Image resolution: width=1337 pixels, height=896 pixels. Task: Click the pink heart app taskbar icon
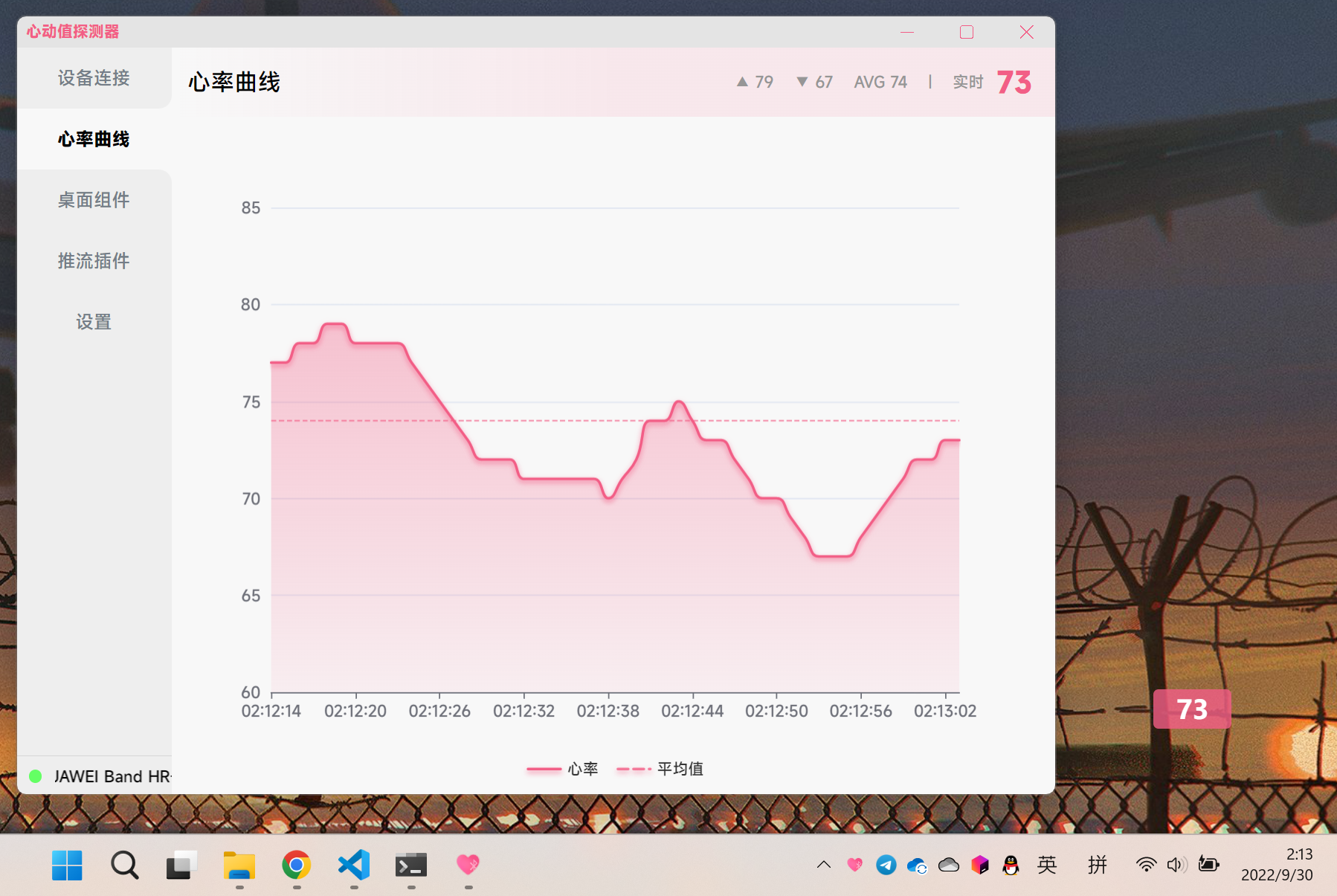click(x=468, y=865)
